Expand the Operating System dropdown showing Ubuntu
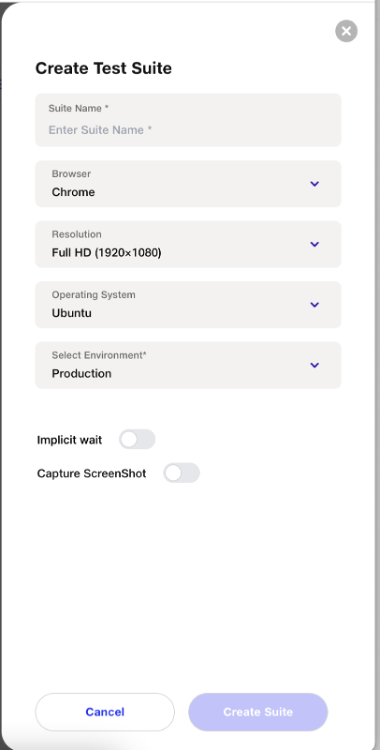 [188, 305]
